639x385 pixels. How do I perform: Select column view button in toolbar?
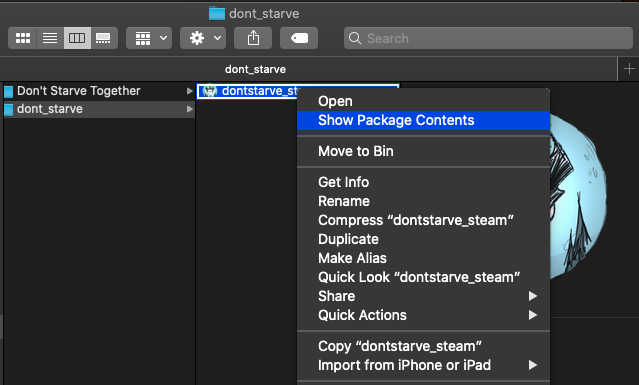point(77,38)
